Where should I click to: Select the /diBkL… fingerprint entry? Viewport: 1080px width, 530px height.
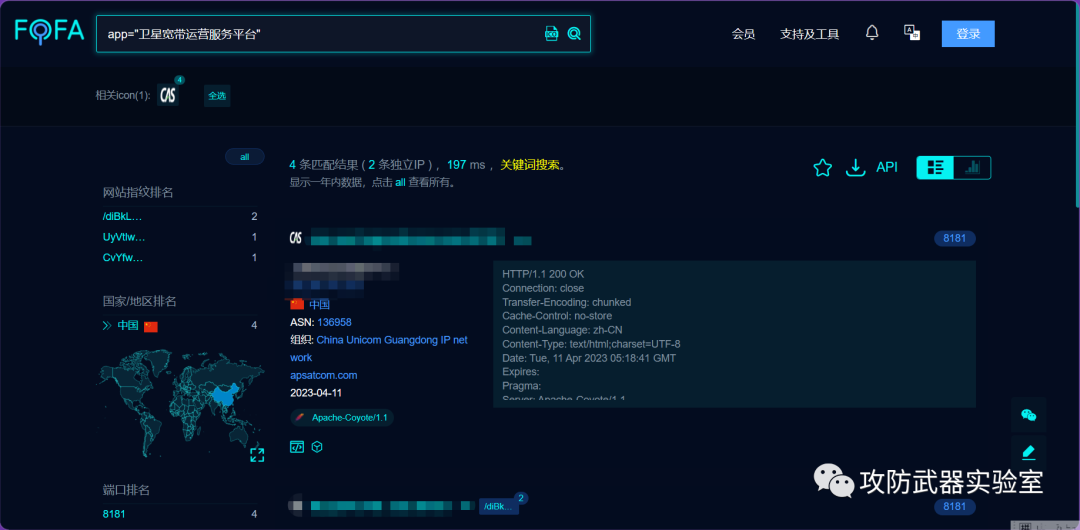[123, 216]
